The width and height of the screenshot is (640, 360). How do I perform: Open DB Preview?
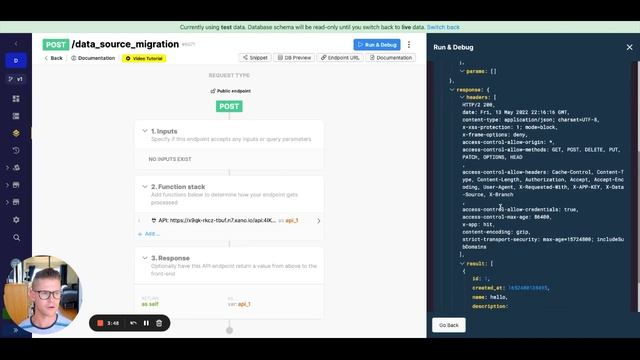[x=294, y=58]
